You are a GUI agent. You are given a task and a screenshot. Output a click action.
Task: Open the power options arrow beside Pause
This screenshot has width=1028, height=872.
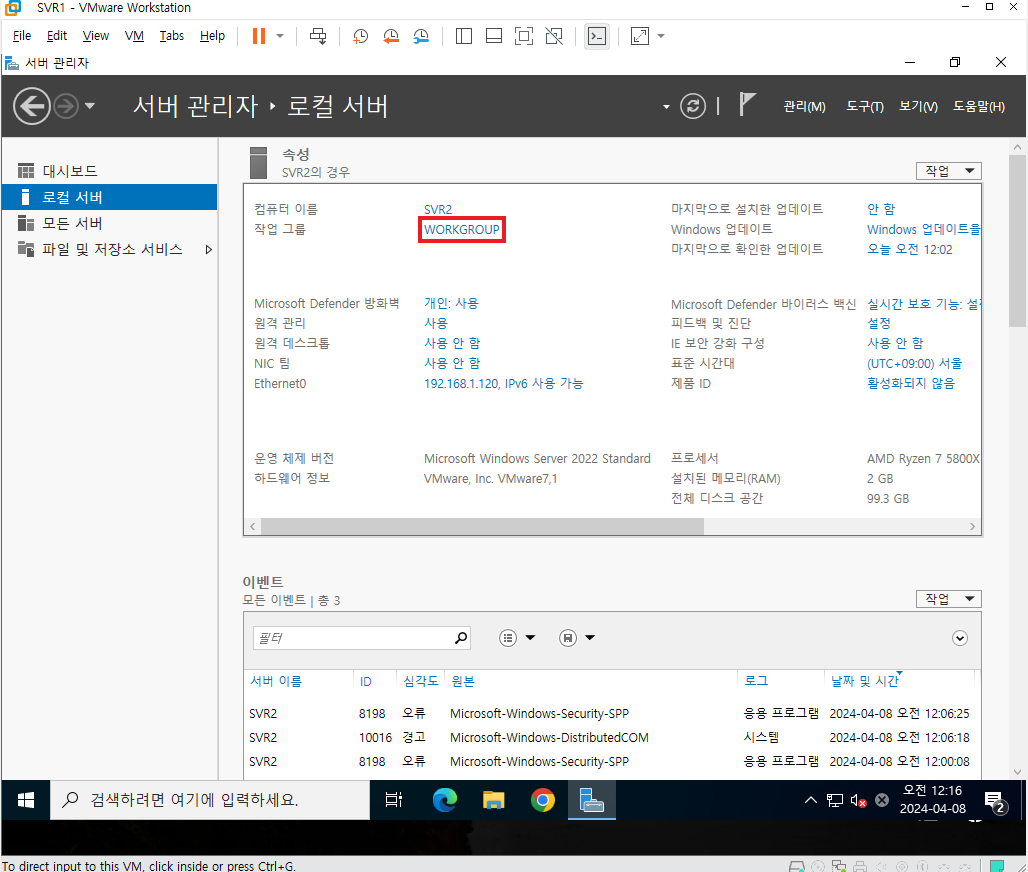[x=280, y=36]
